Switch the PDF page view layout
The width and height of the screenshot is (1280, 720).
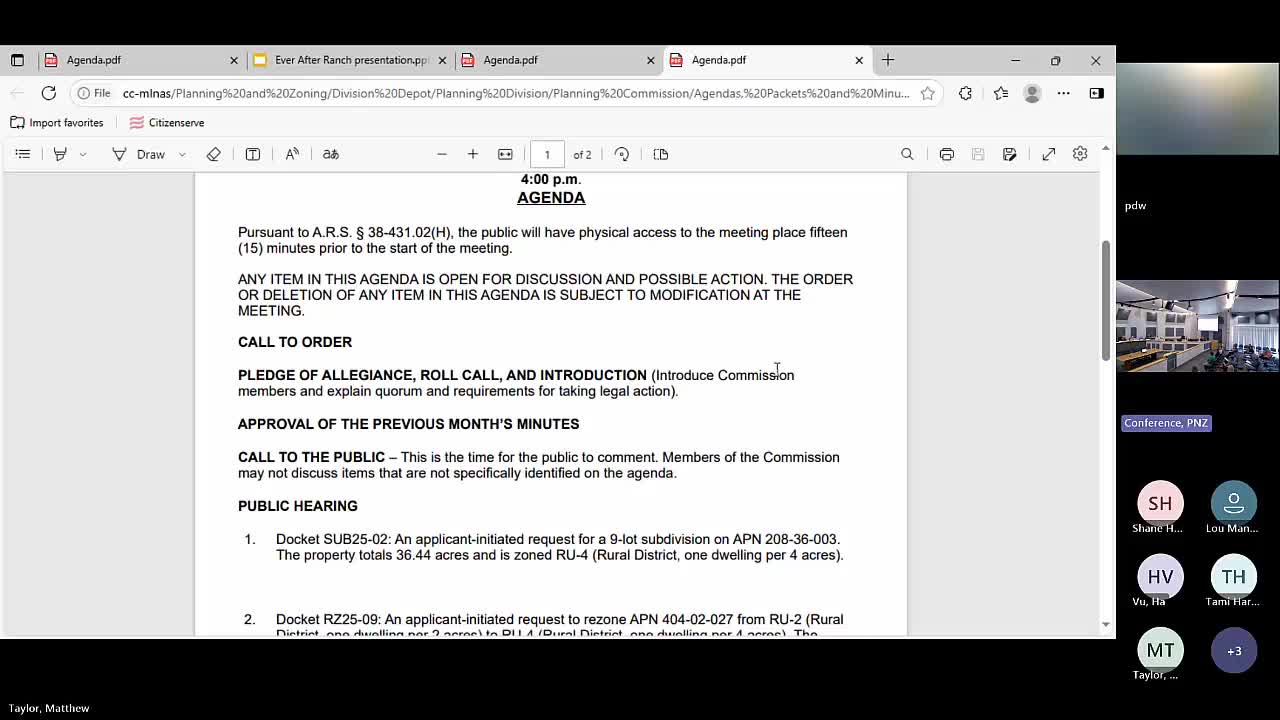tap(661, 154)
